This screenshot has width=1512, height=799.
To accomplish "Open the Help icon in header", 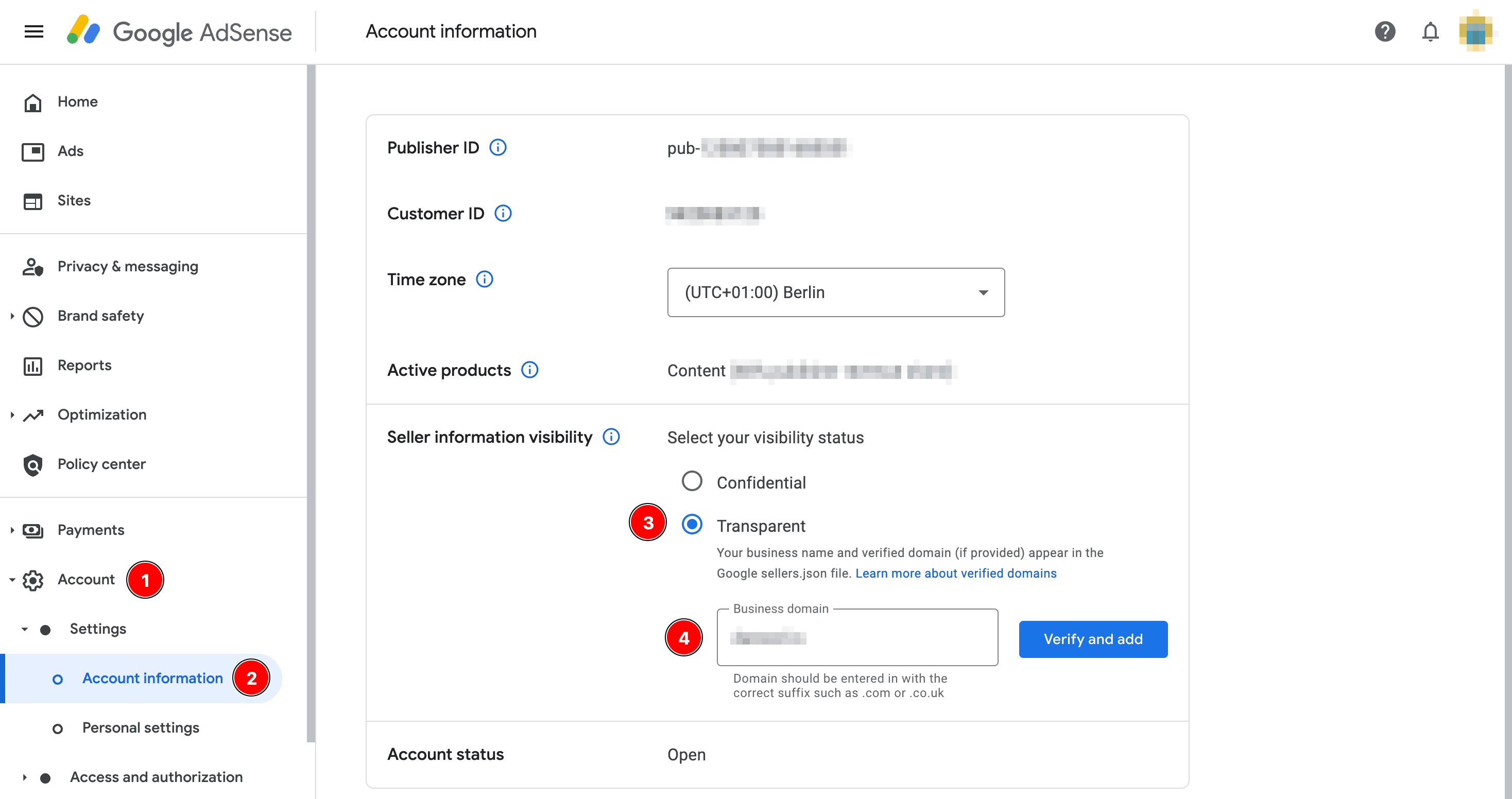I will pyautogui.click(x=1385, y=32).
